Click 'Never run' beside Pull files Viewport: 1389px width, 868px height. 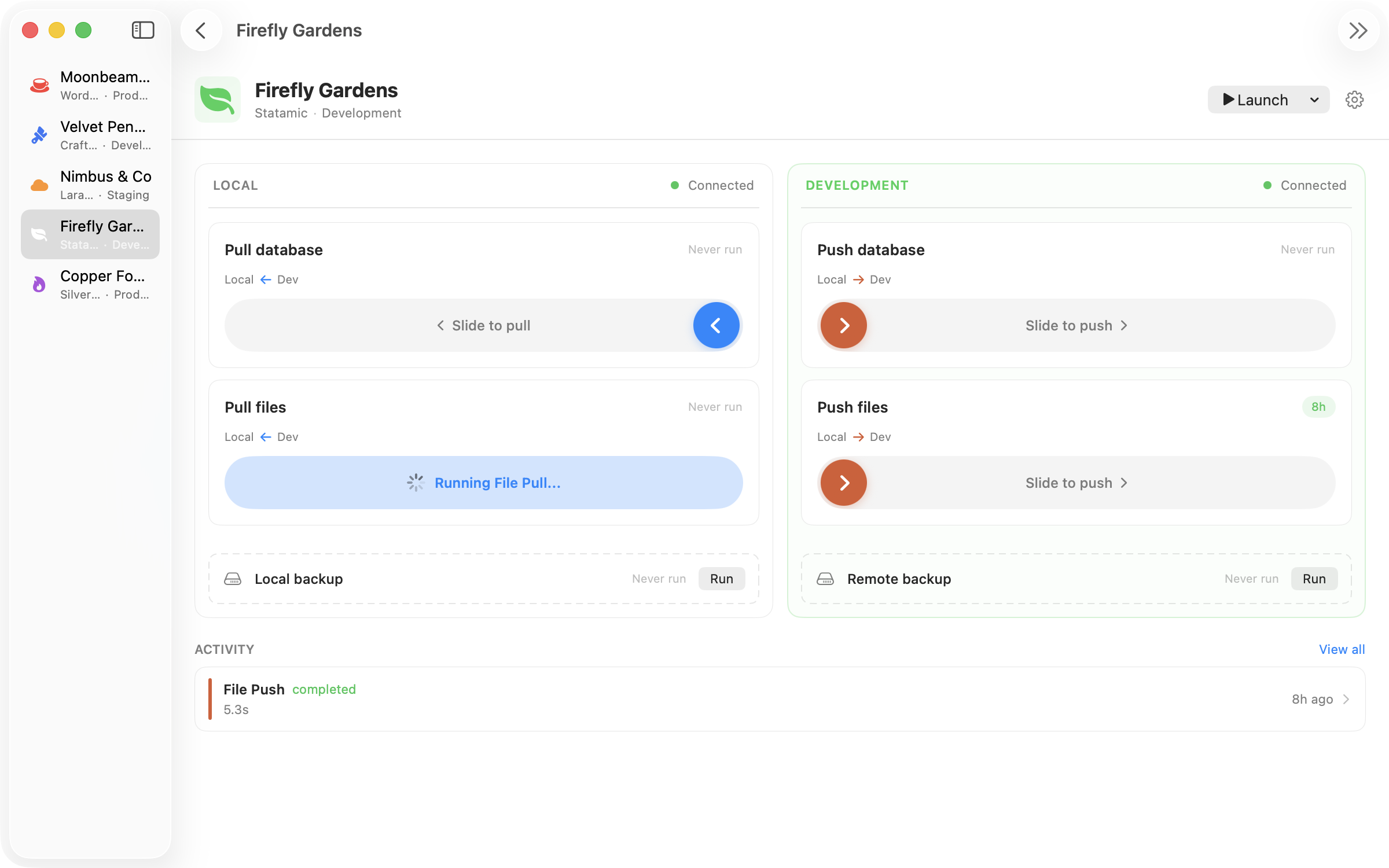click(715, 407)
